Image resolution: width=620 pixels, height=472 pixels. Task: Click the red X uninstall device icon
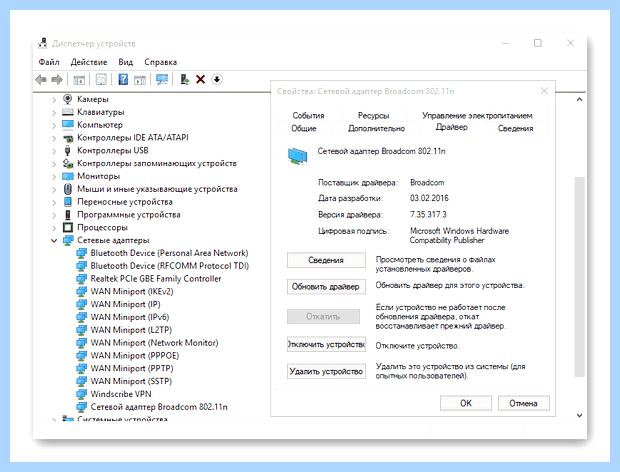(200, 79)
